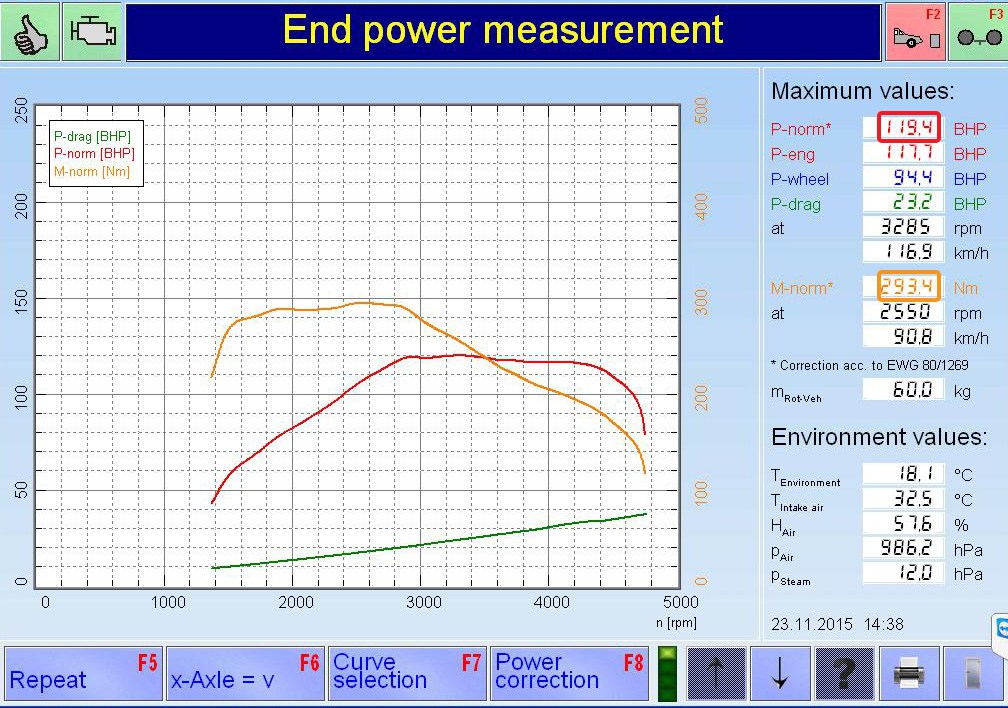Click the P-eng value 117.7
The image size is (1008, 708).
click(903, 153)
